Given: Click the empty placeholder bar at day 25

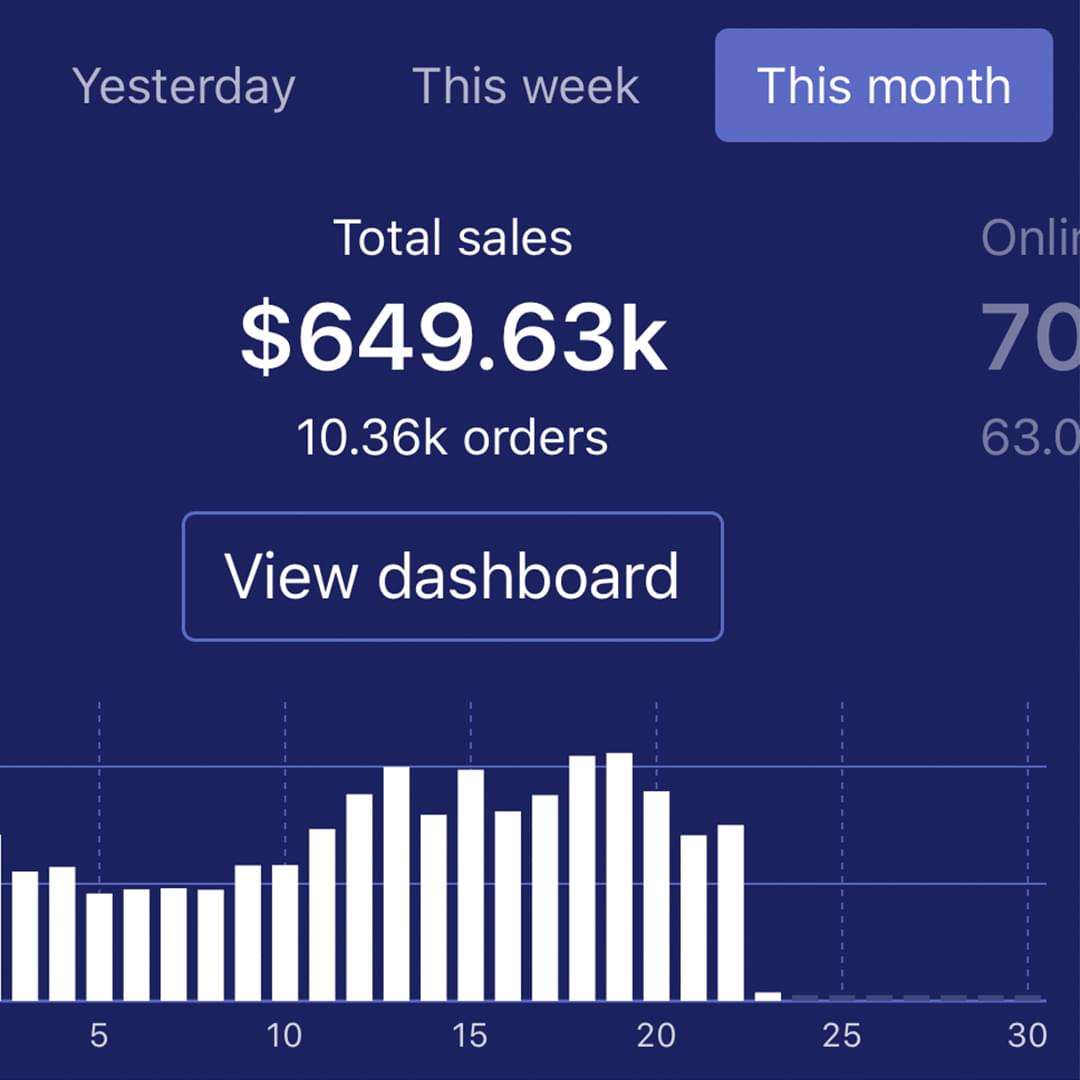Looking at the screenshot, I should tap(842, 998).
